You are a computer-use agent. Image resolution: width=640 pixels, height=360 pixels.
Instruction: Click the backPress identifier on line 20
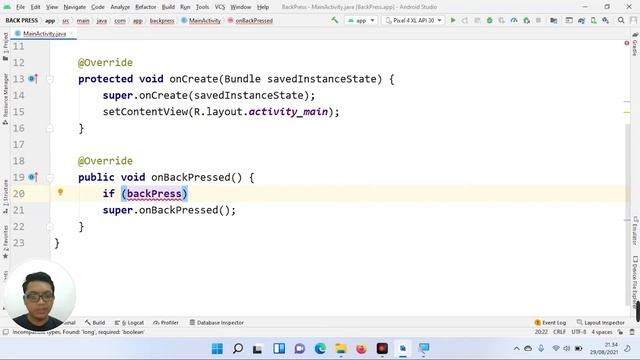(154, 193)
